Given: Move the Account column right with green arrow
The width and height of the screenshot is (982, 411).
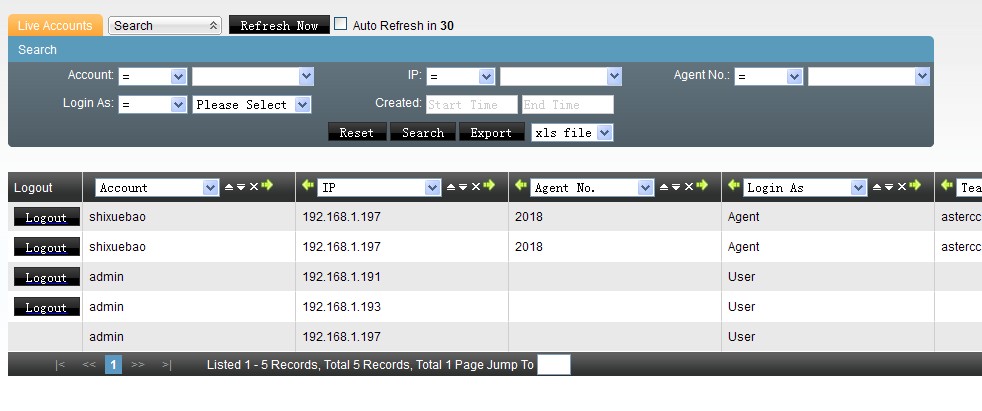Looking at the screenshot, I should 266,187.
